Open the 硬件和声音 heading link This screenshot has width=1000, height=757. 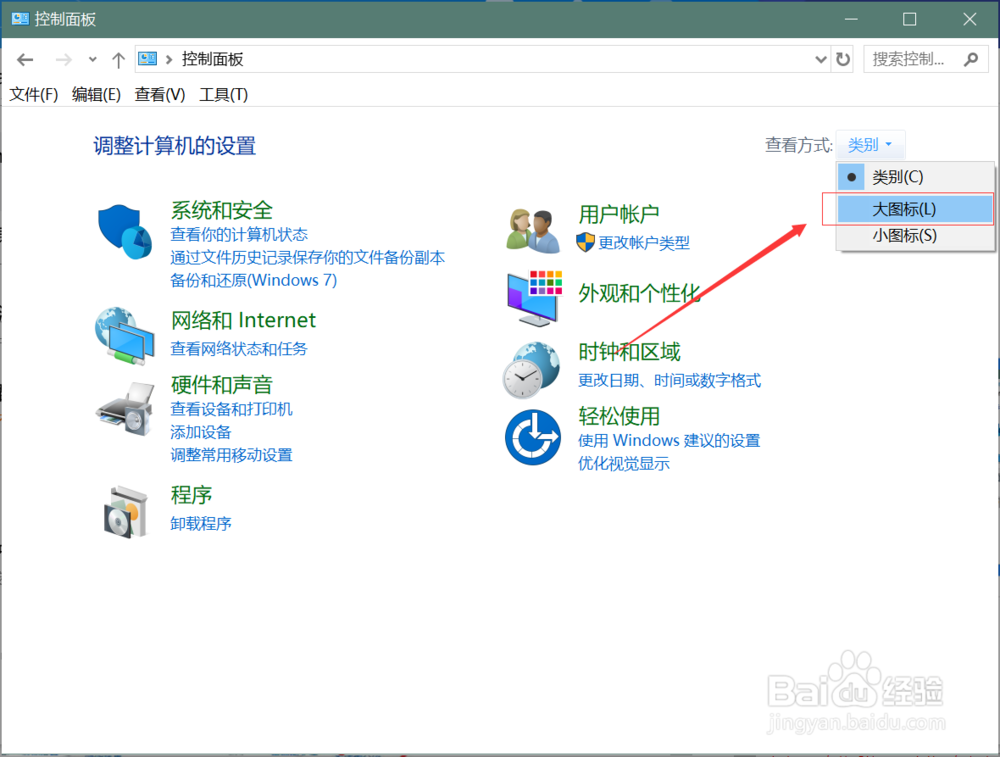(221, 385)
